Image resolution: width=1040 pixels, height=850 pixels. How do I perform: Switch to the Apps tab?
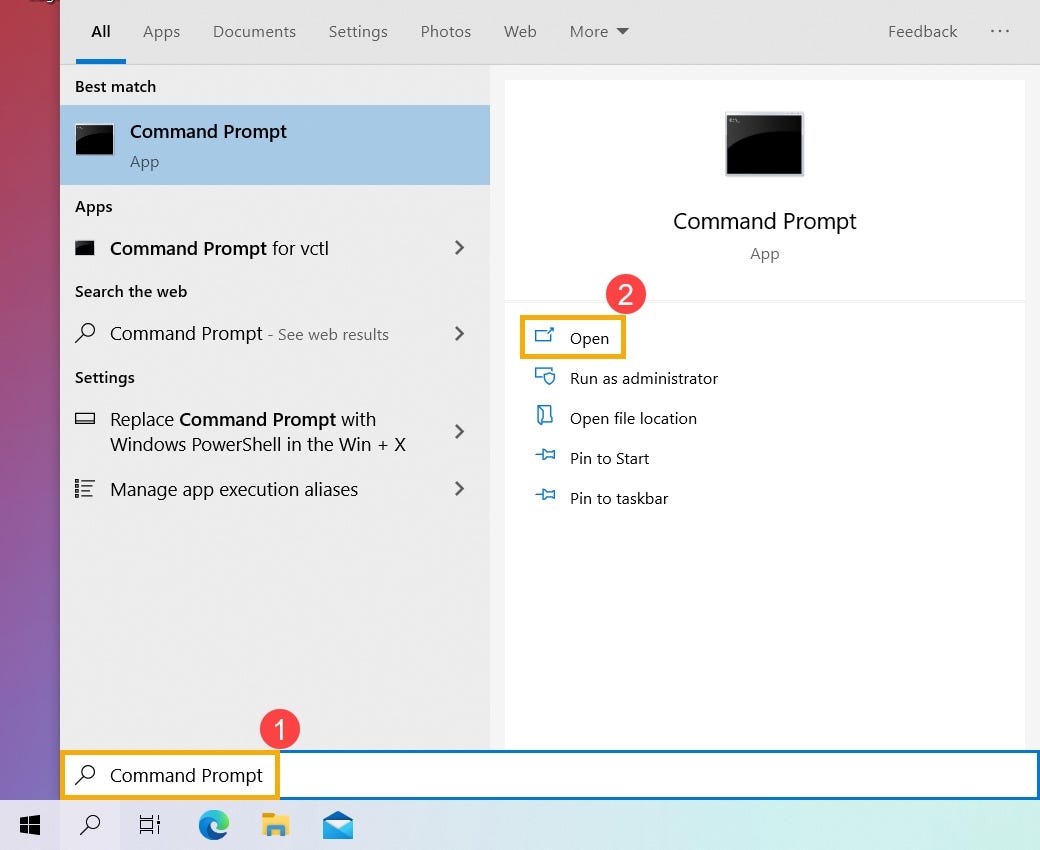[x=161, y=31]
